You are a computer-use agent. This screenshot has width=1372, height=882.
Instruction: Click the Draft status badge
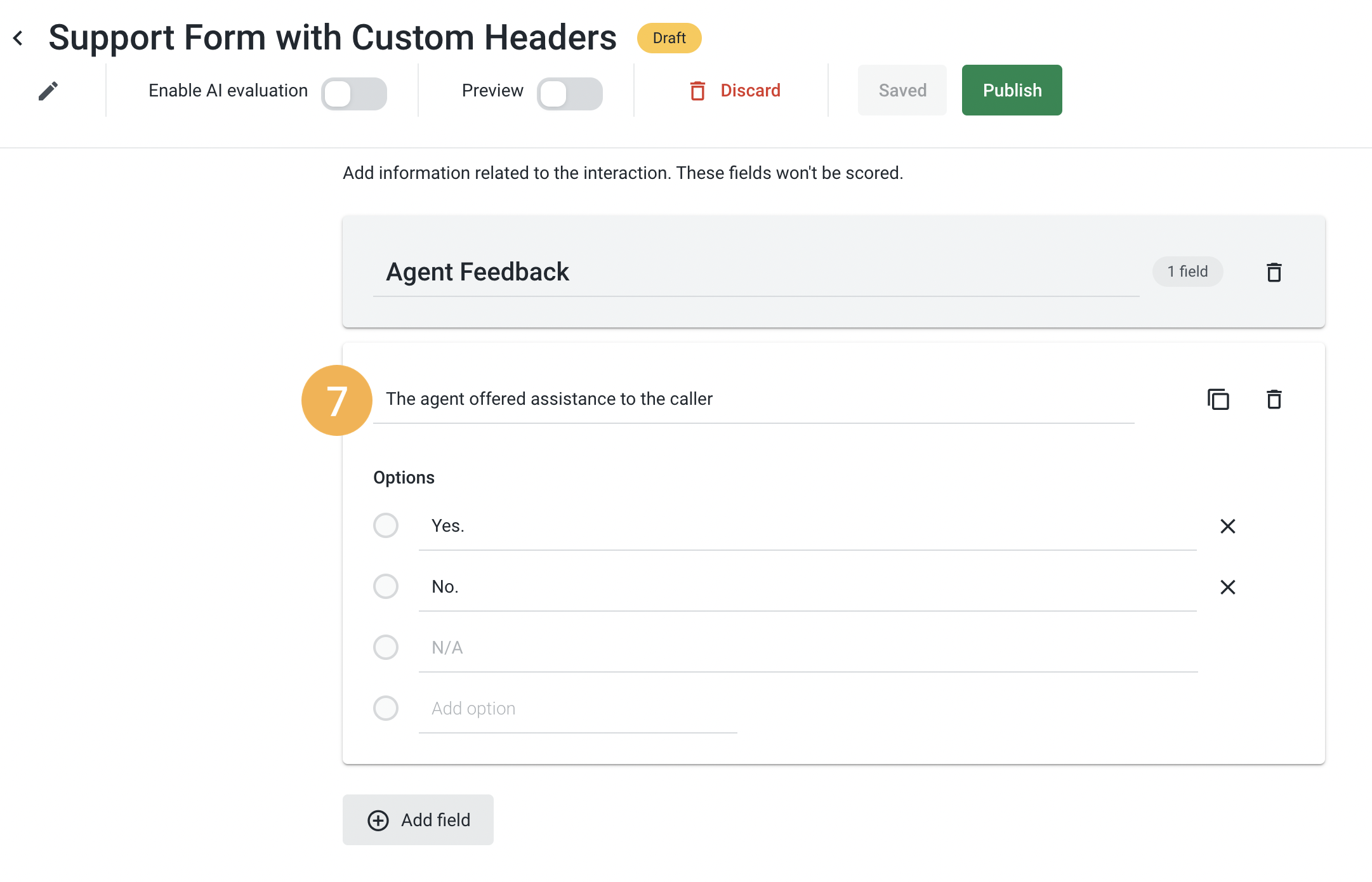pos(669,38)
